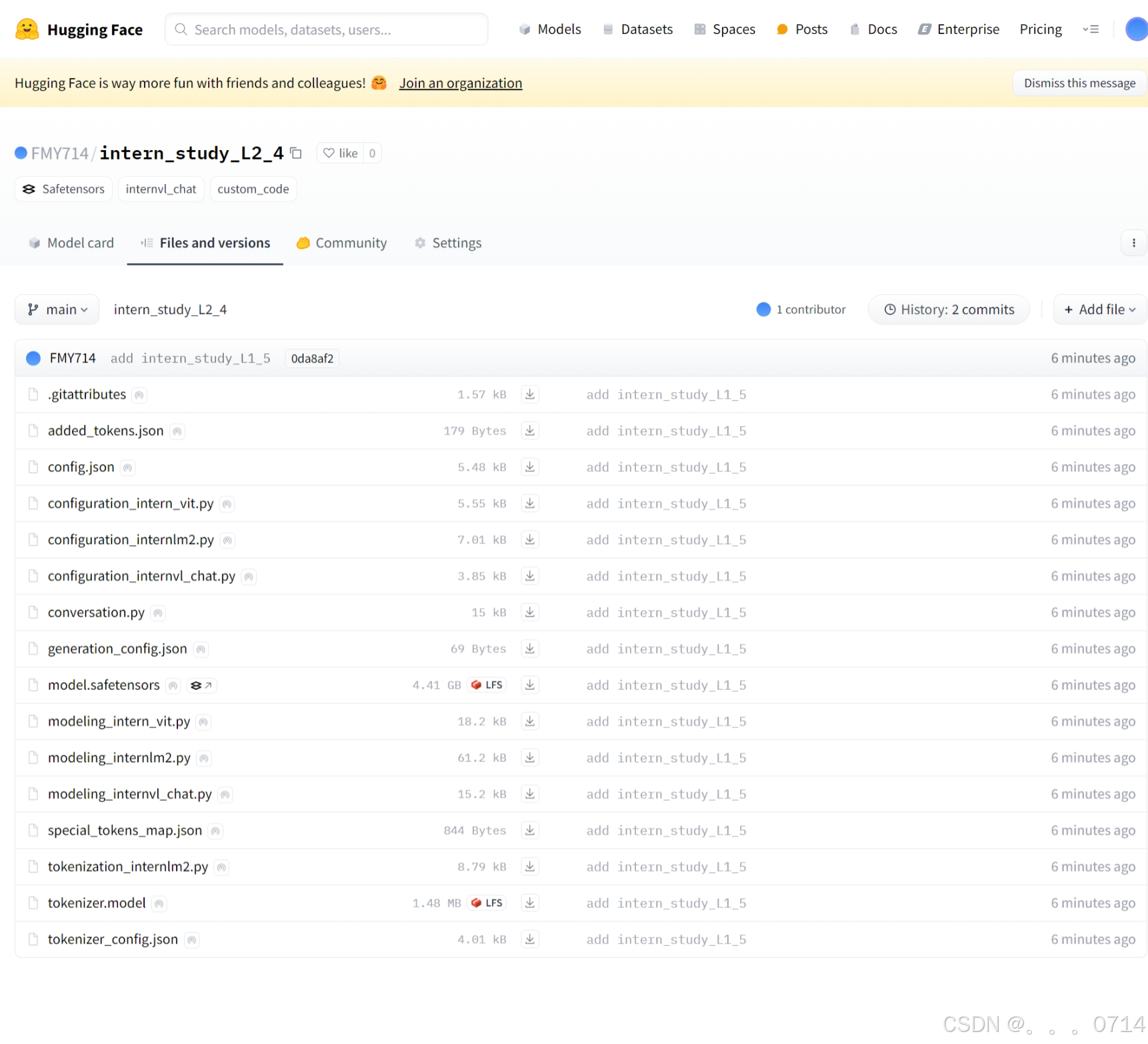
Task: Open the FMY714 user namespace link
Action: coord(60,153)
